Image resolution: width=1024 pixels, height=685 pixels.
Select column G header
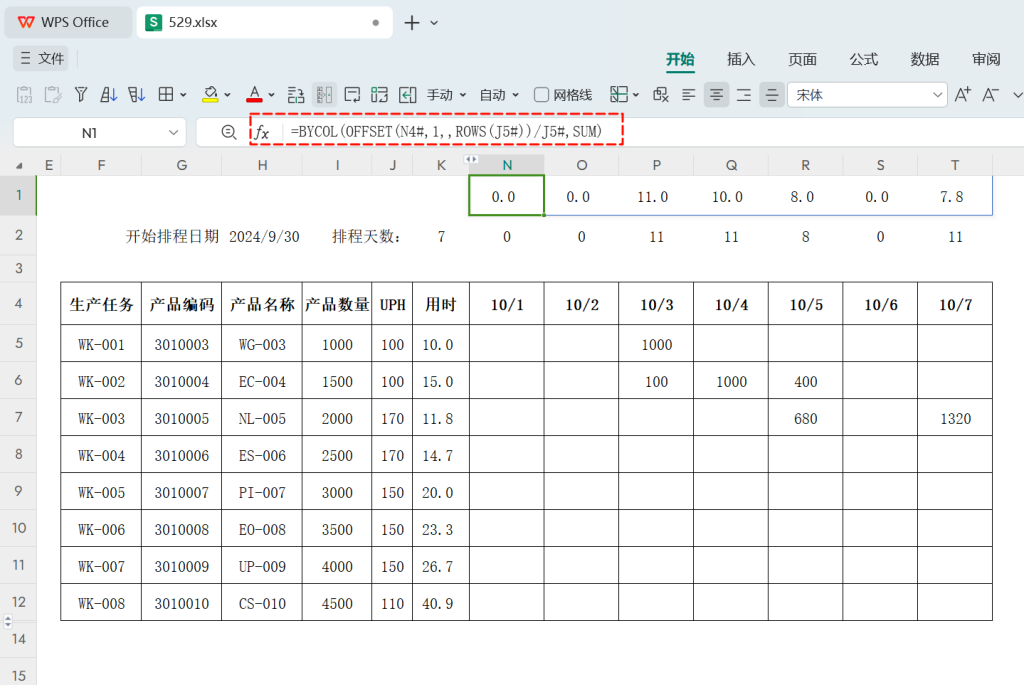coord(182,165)
